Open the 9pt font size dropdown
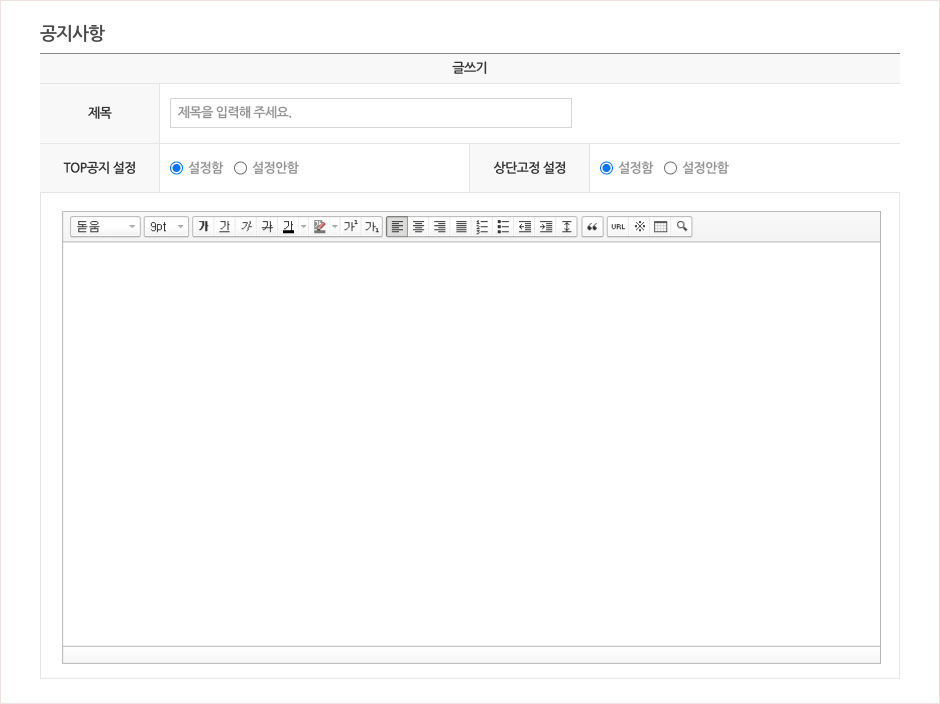The image size is (940, 704). pyautogui.click(x=166, y=227)
